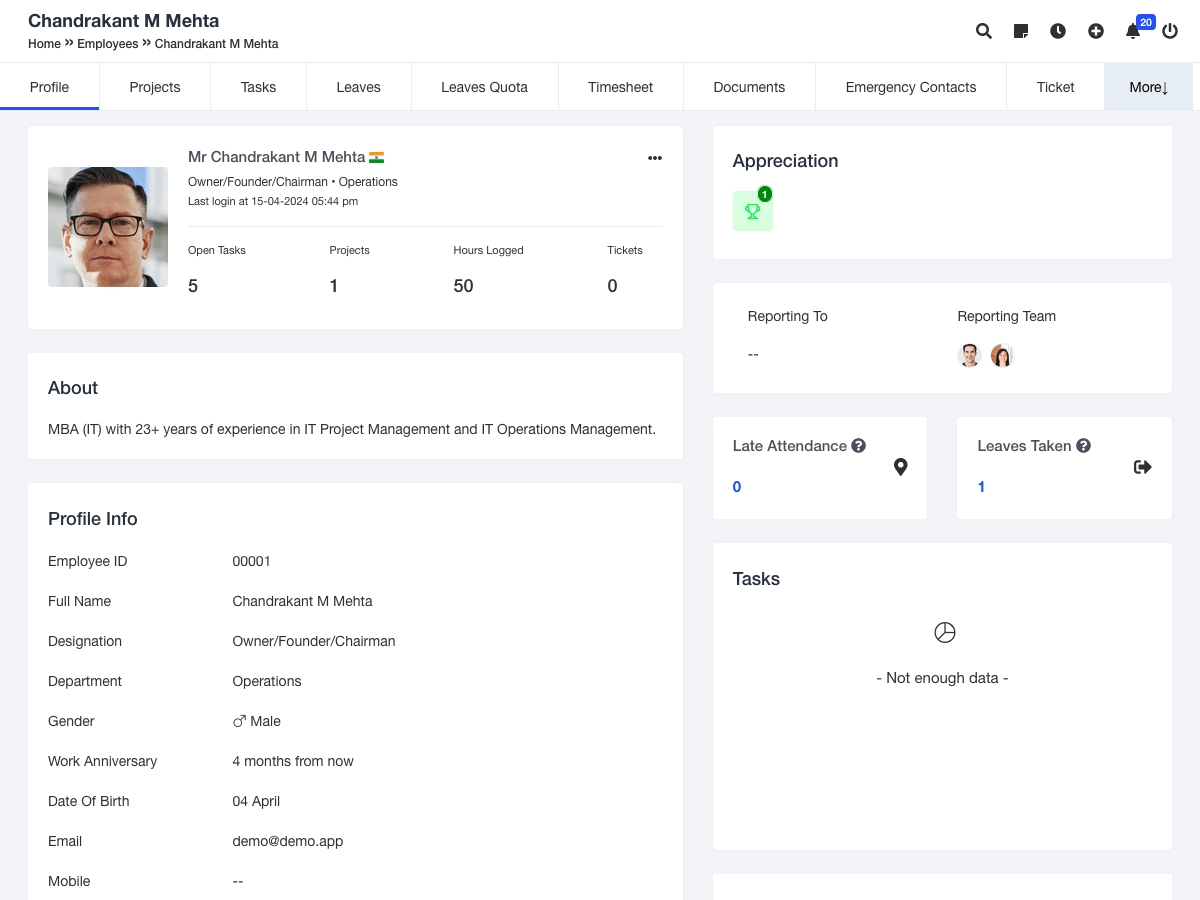This screenshot has width=1200, height=900.
Task: Select the first Reporting Team avatar
Action: (969, 355)
